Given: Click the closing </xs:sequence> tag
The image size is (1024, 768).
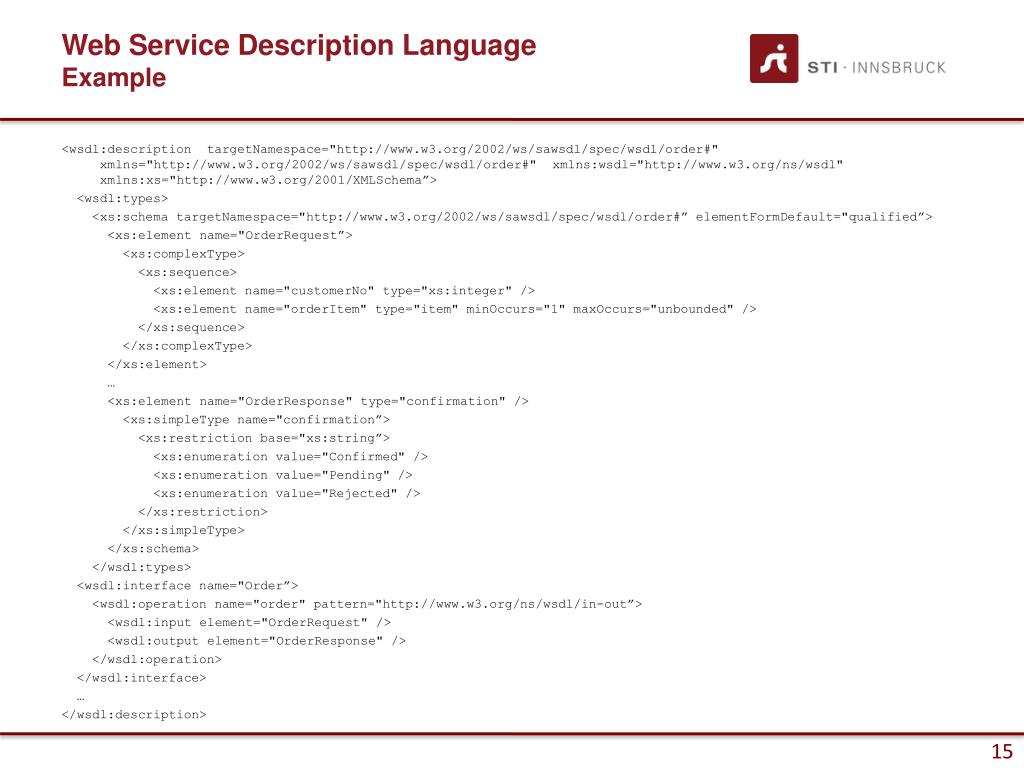Looking at the screenshot, I should (x=191, y=327).
